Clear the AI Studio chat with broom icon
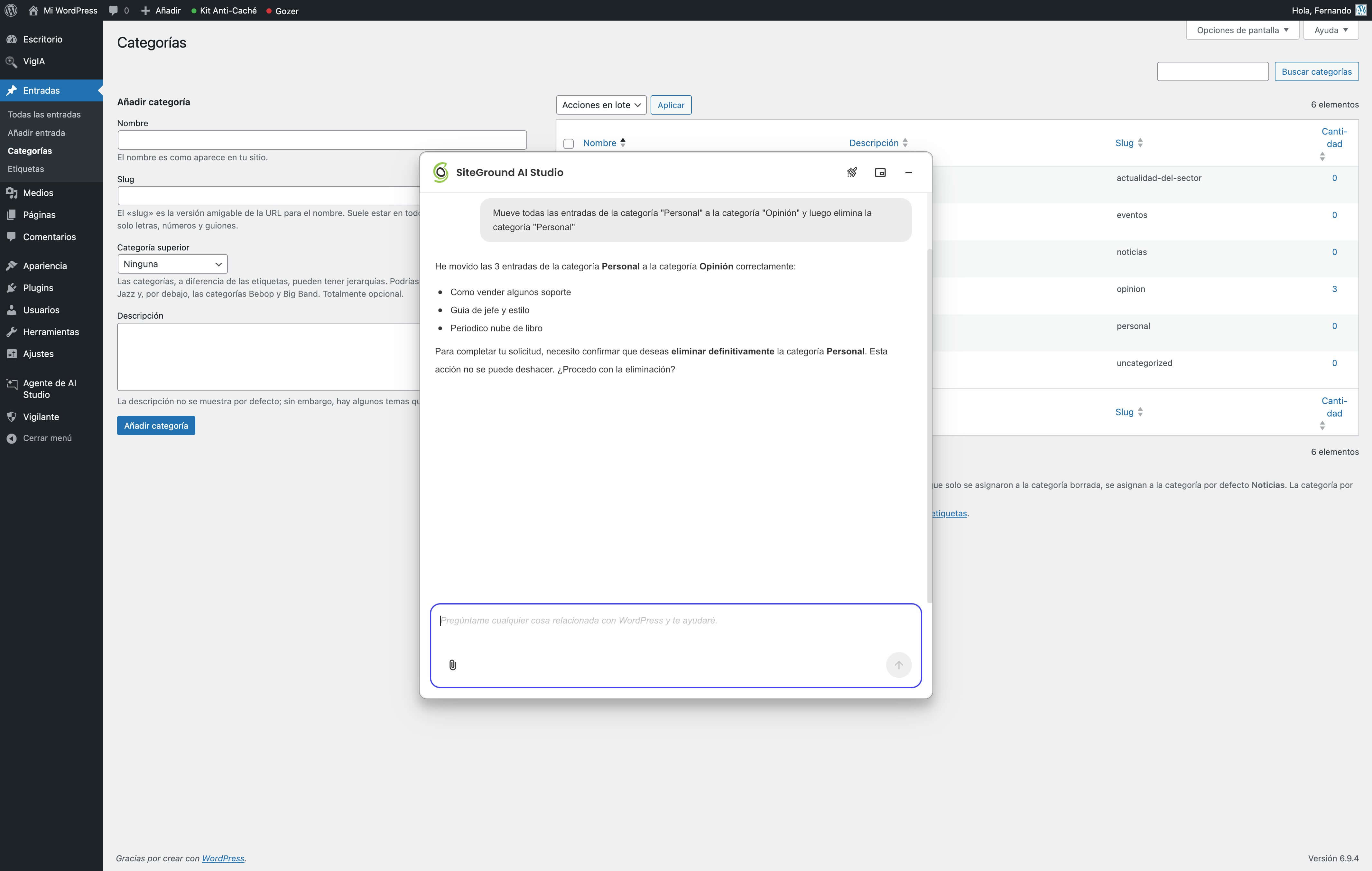Screen dimensions: 1372x871 coord(852,172)
